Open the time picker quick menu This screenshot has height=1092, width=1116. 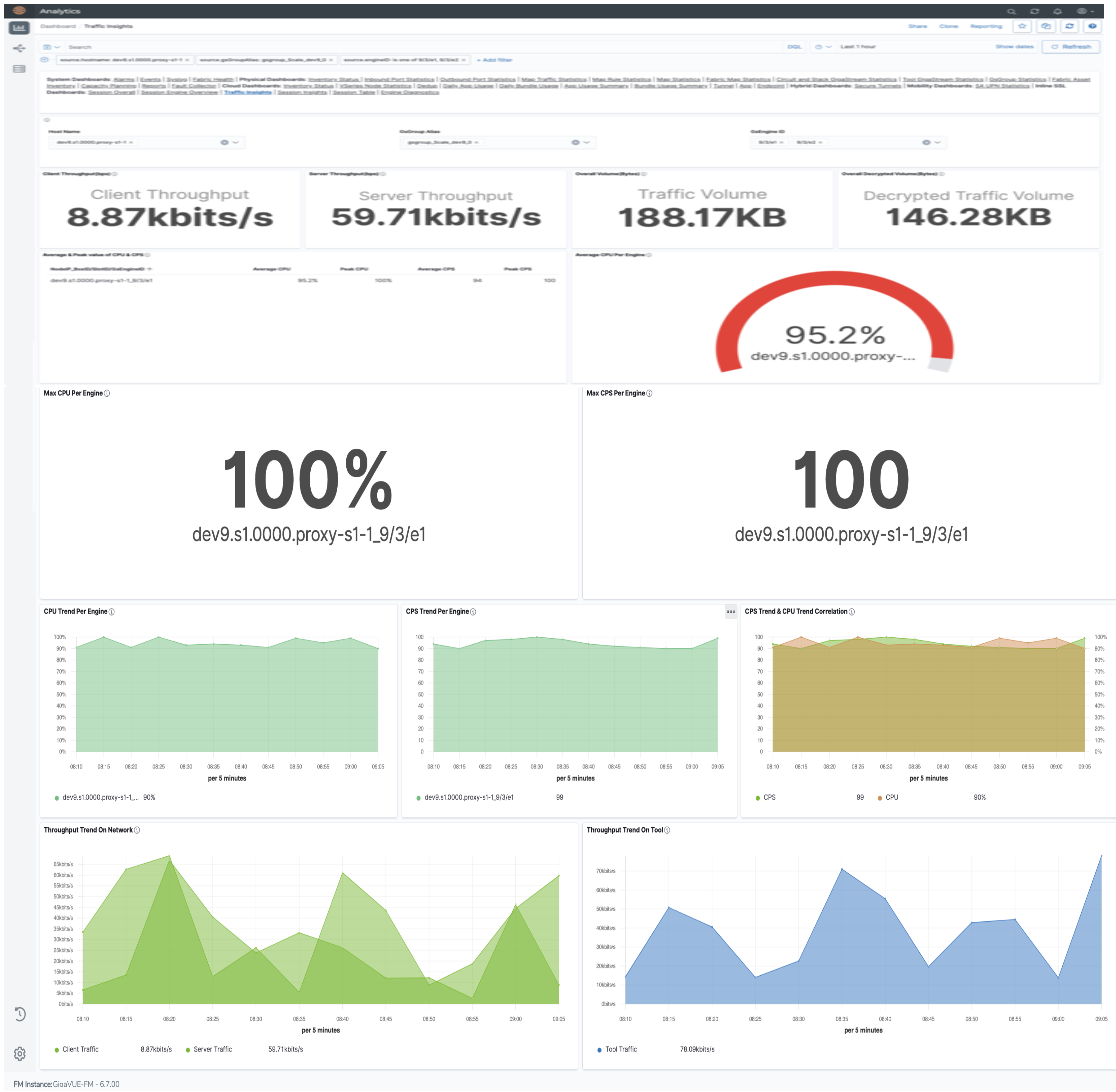(823, 47)
